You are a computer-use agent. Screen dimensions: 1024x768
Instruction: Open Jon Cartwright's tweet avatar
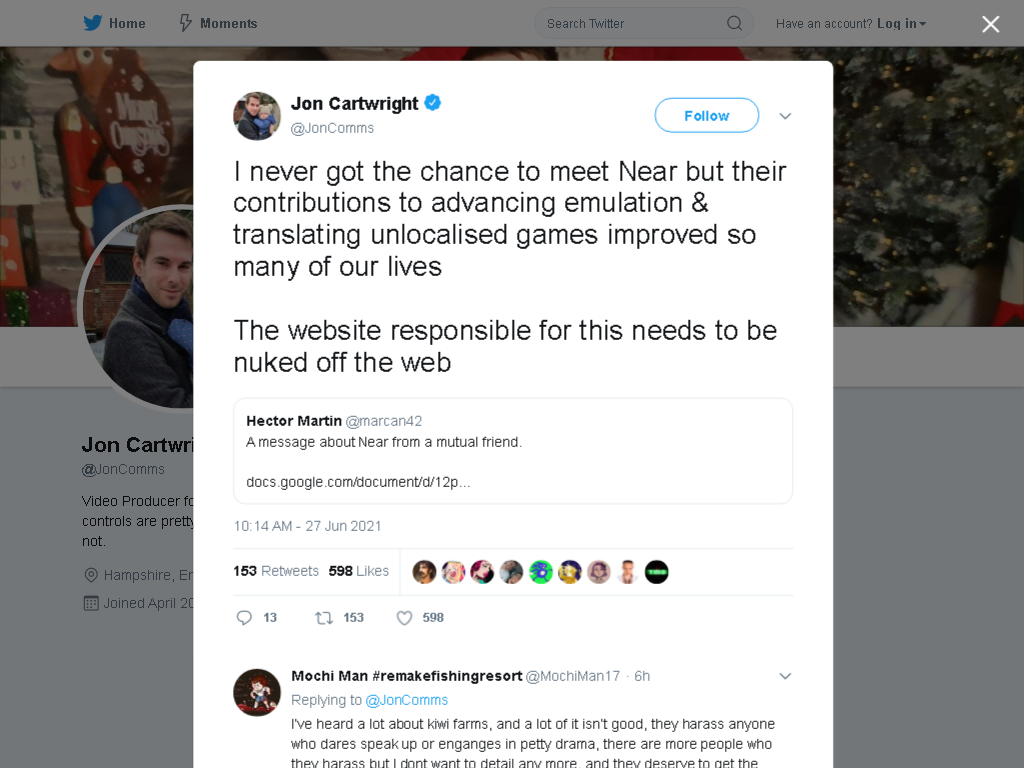click(257, 116)
